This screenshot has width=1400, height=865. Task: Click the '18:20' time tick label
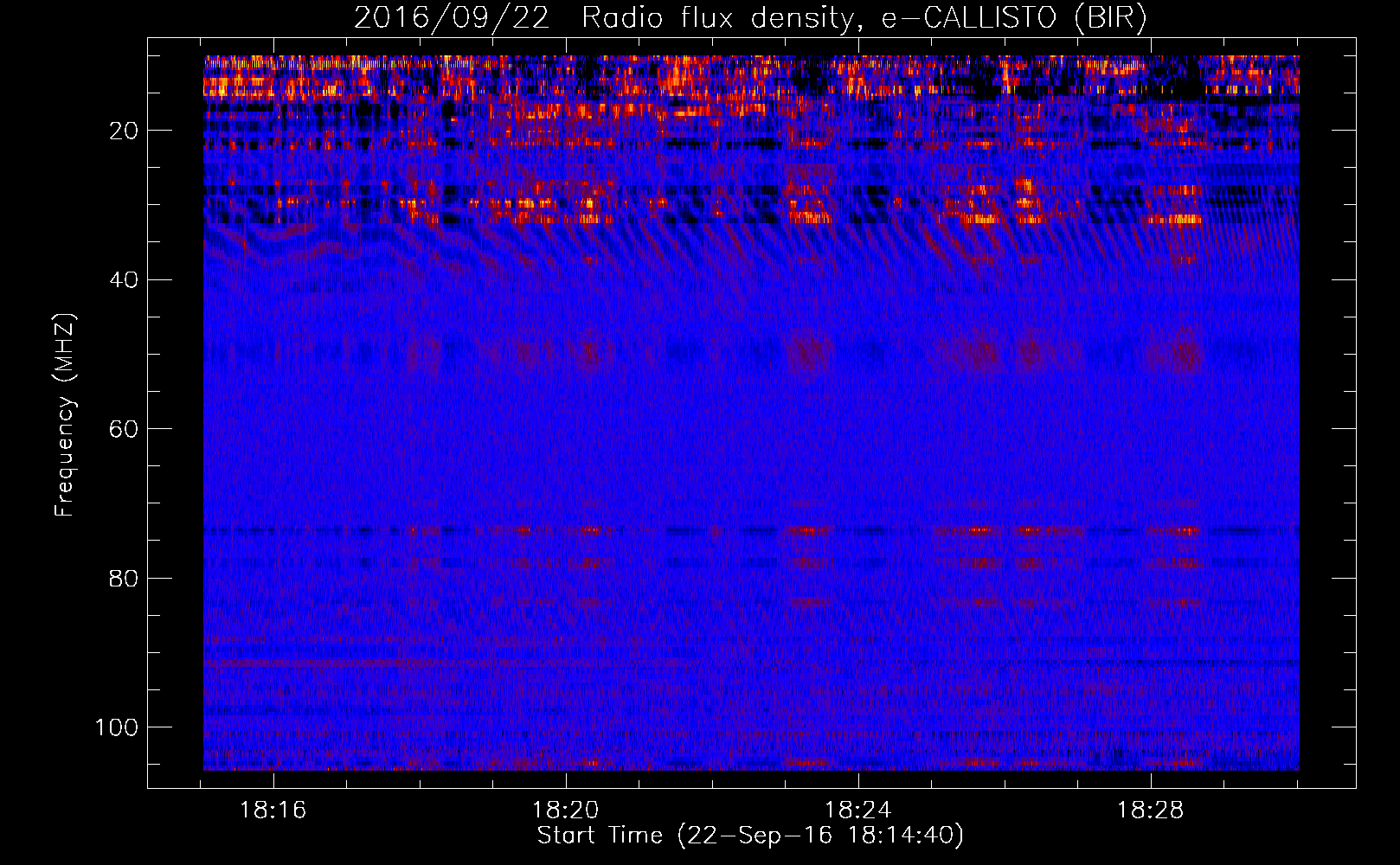coord(565,811)
